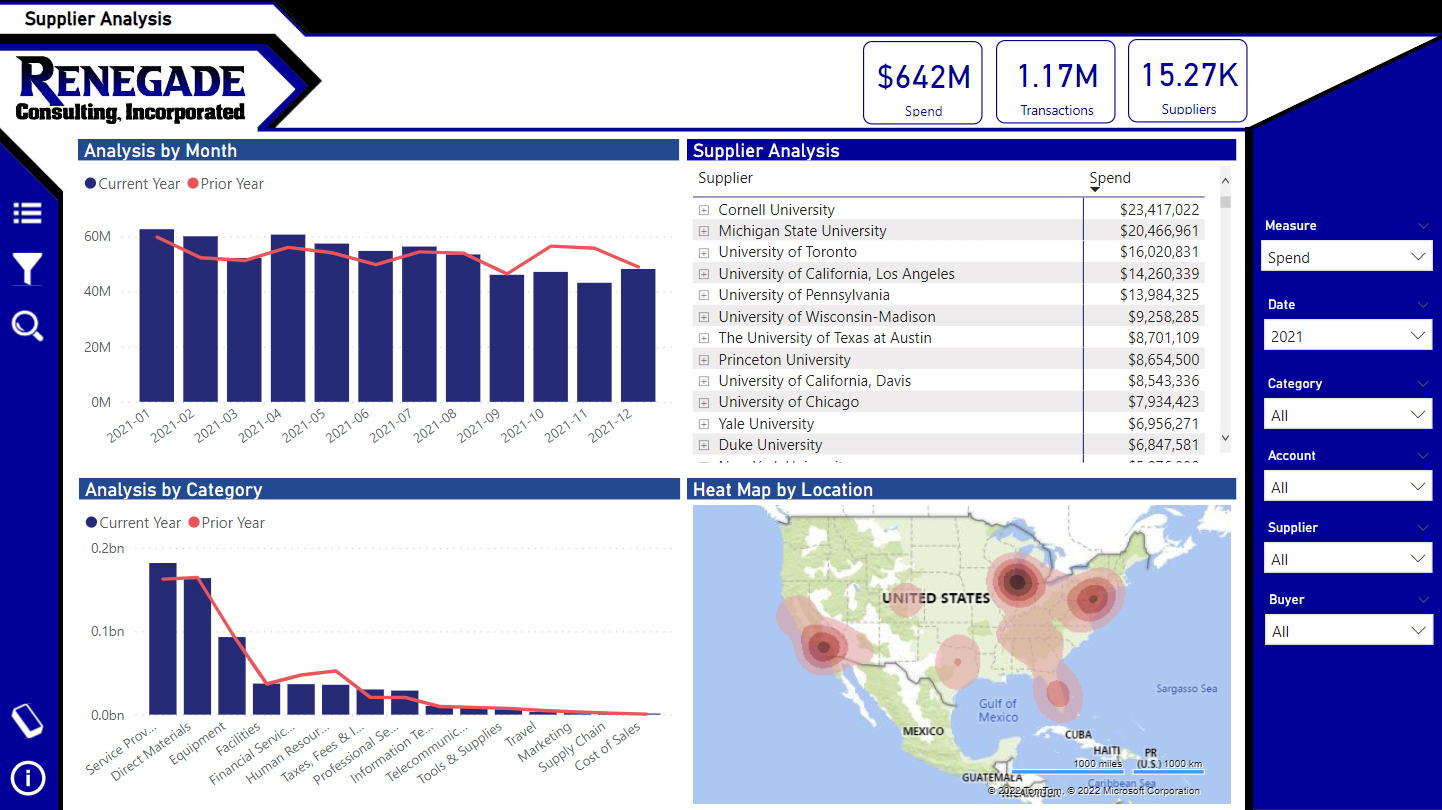
Task: Collapse the Supplier slicer header chevron
Action: click(1424, 528)
